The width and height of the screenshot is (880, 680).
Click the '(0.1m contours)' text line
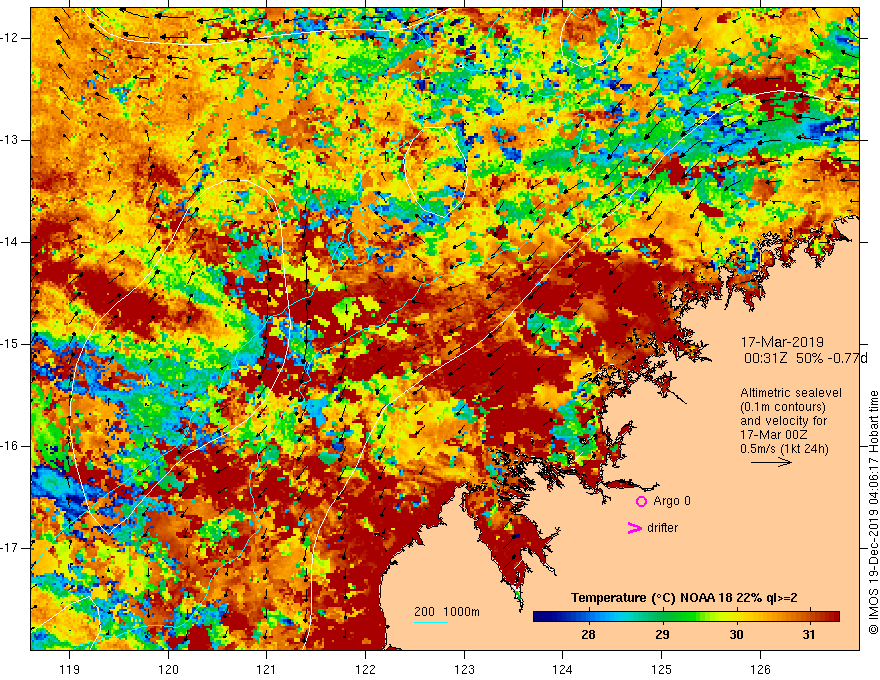coord(783,407)
